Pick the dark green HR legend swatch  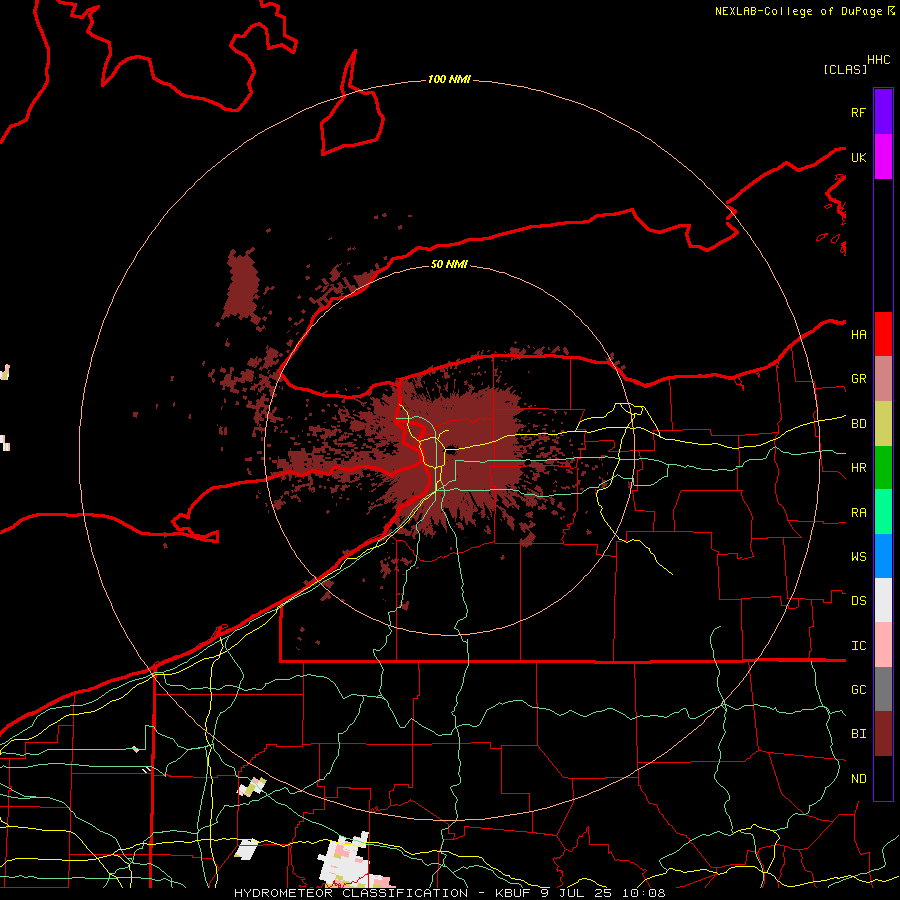[883, 468]
